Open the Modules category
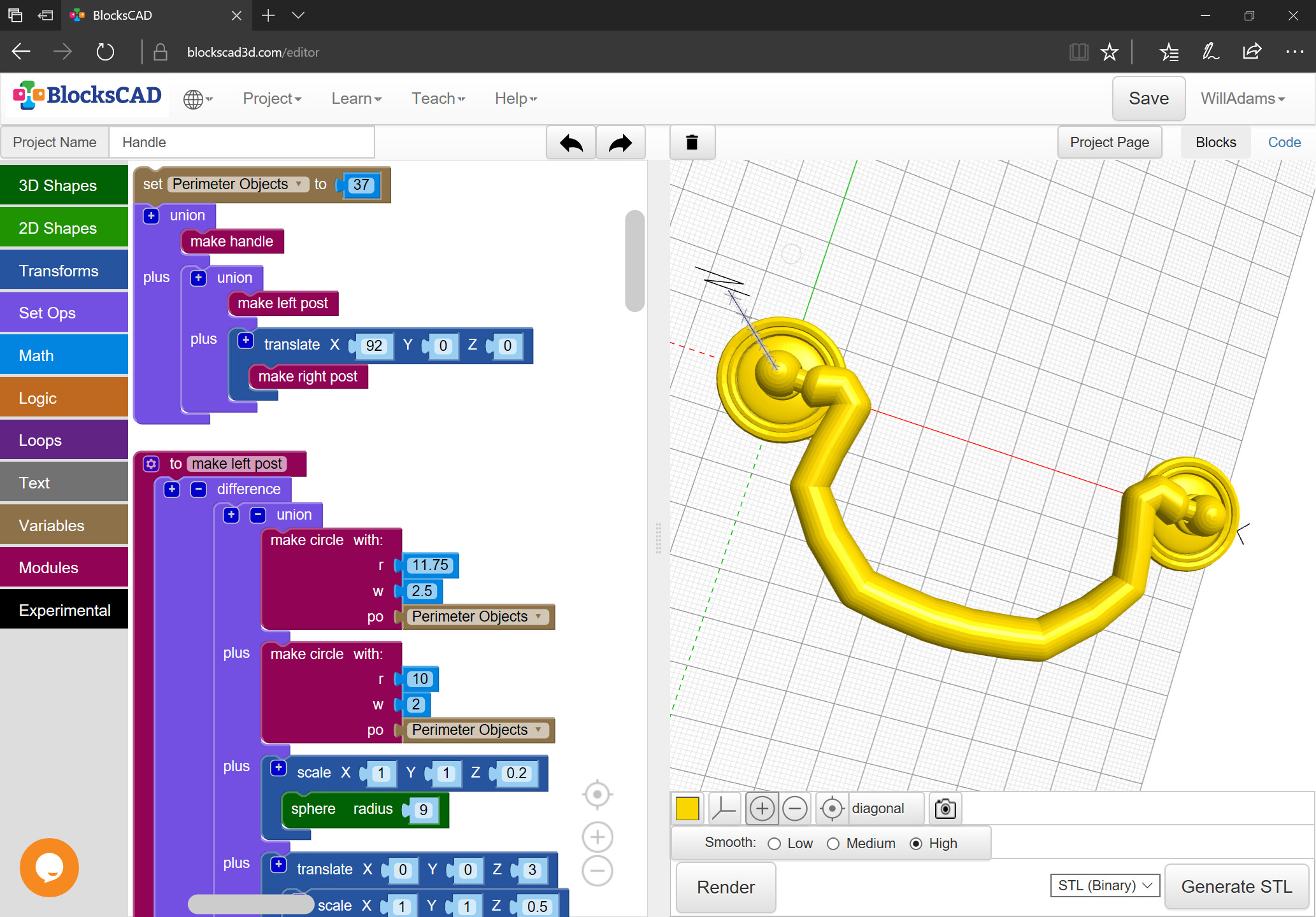1316x917 pixels. (64, 567)
